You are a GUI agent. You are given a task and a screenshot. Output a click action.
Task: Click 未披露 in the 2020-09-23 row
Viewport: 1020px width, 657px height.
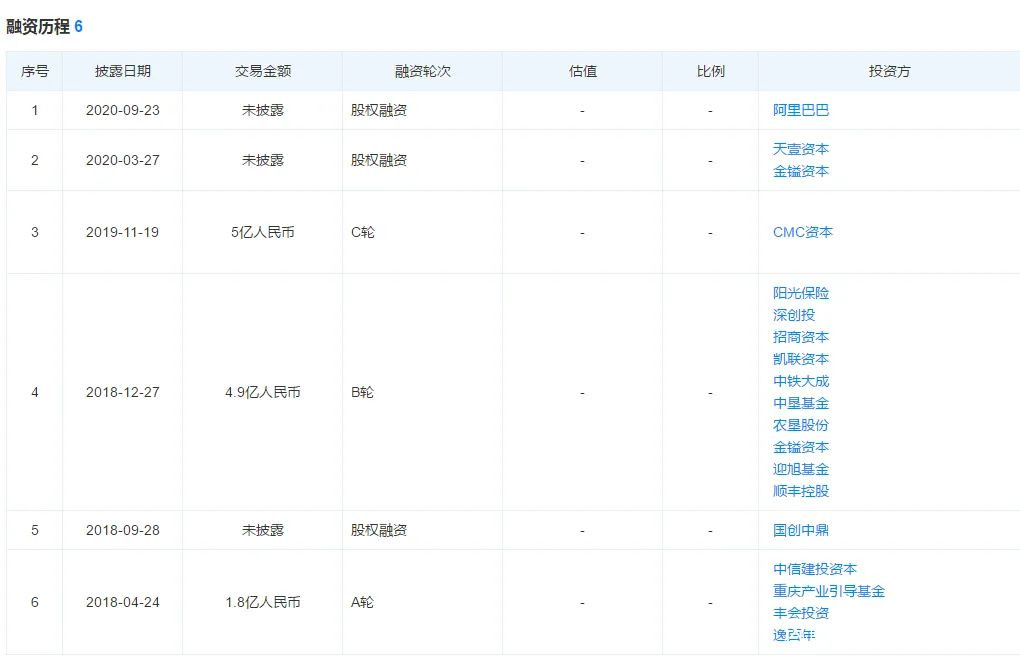pos(263,111)
